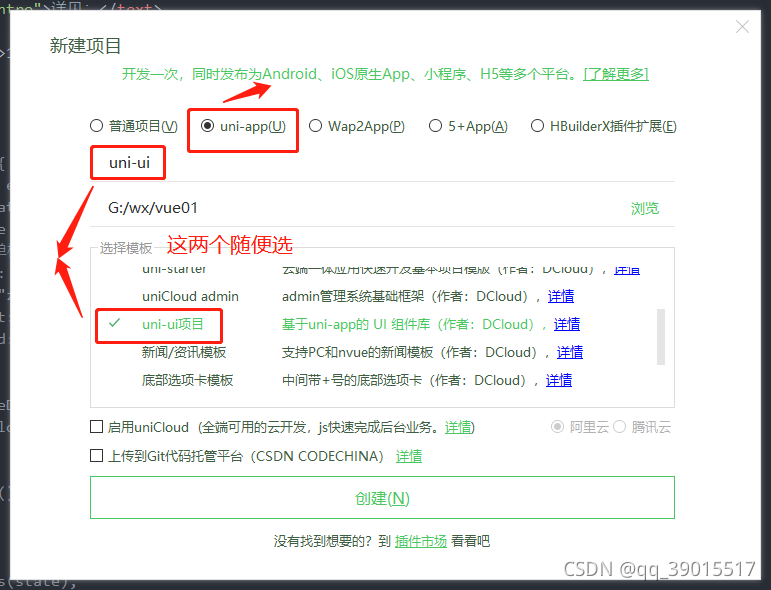The image size is (771, 590).
Task: Open 详情 link for 底部选项卡模板
Action: (559, 381)
